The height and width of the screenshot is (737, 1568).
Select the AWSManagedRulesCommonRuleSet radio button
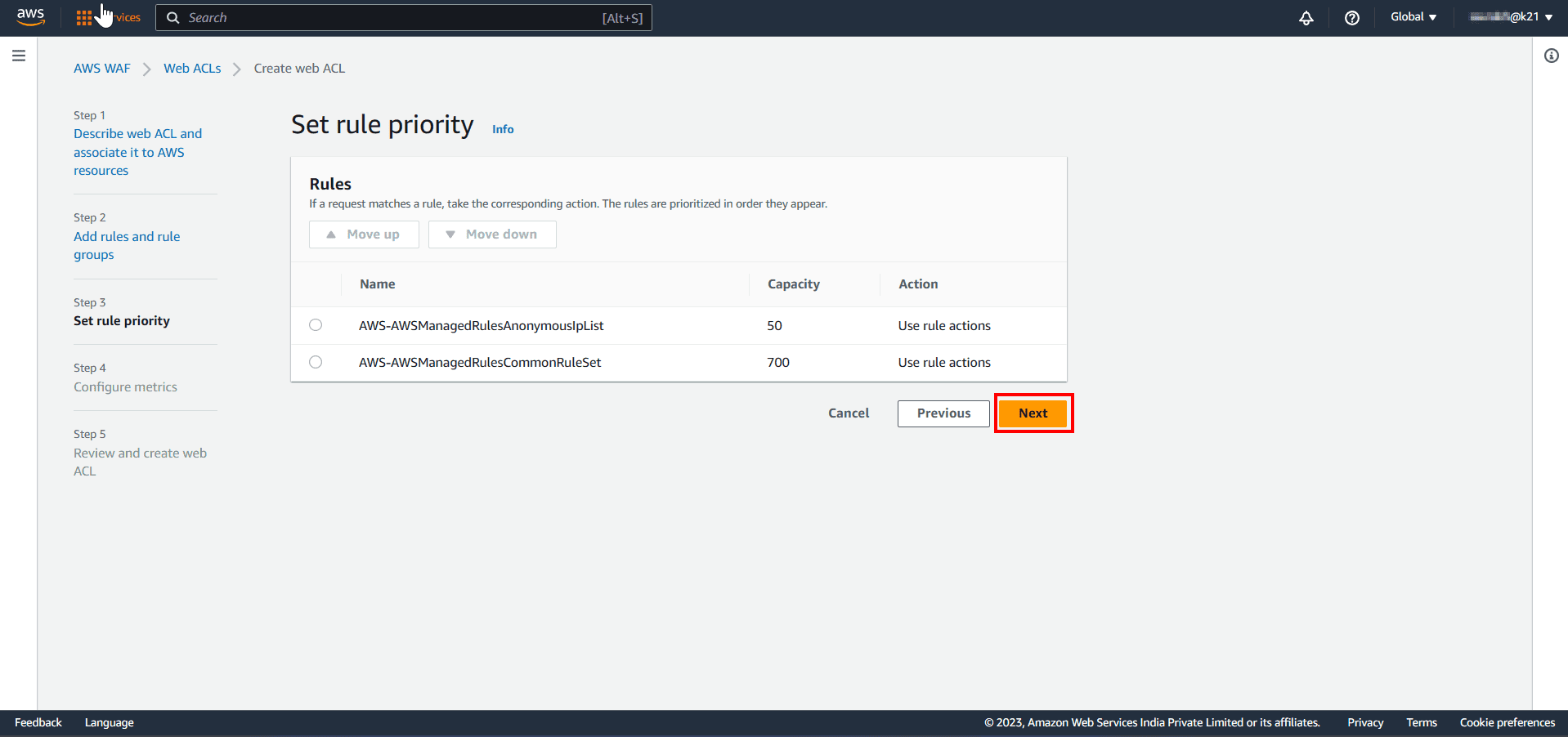click(x=316, y=362)
